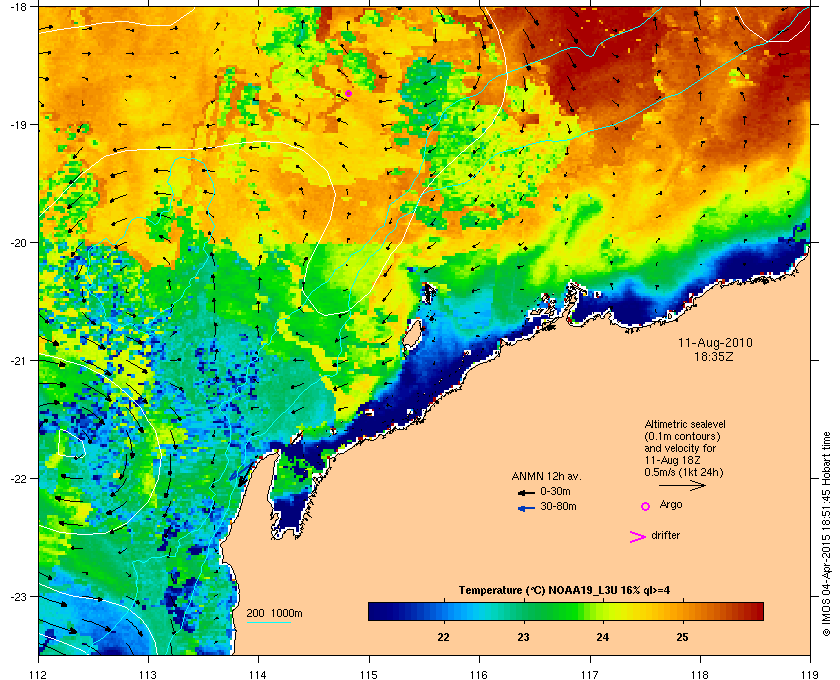
Task: Click the vertical IMOS copyright timestamp text
Action: pos(826,534)
